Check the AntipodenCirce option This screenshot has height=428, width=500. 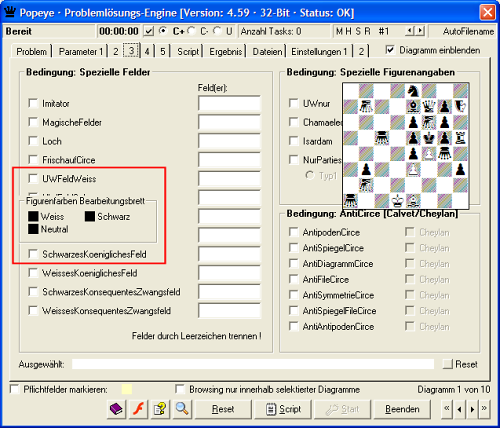293,232
